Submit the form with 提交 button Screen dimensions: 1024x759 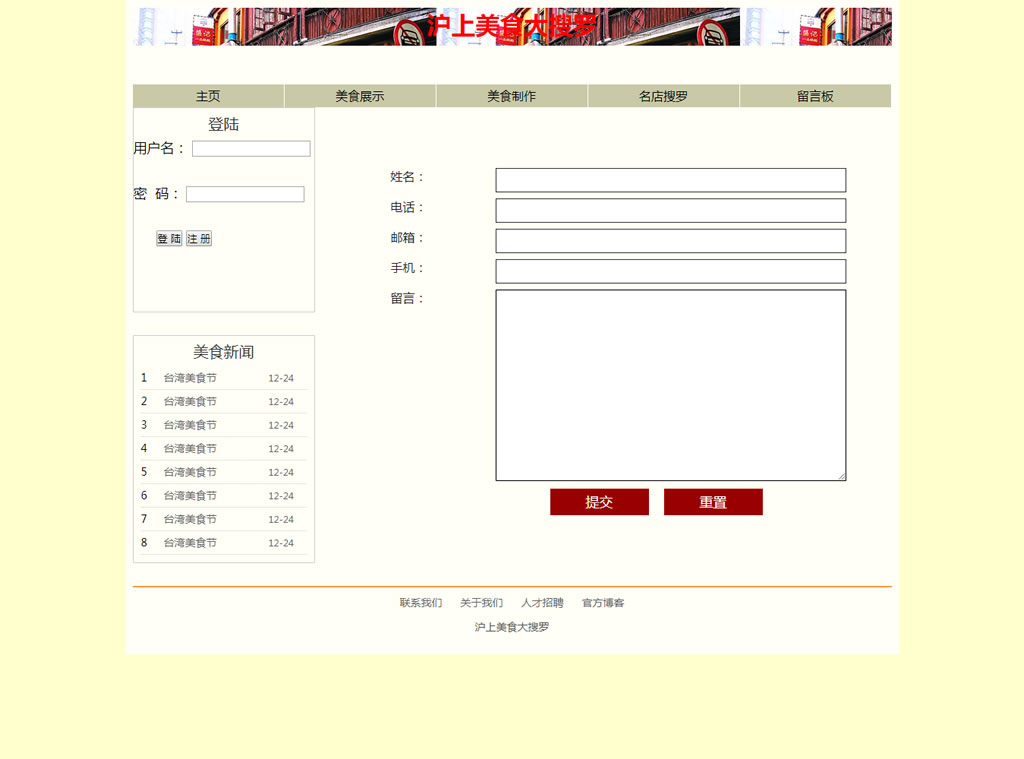click(599, 502)
